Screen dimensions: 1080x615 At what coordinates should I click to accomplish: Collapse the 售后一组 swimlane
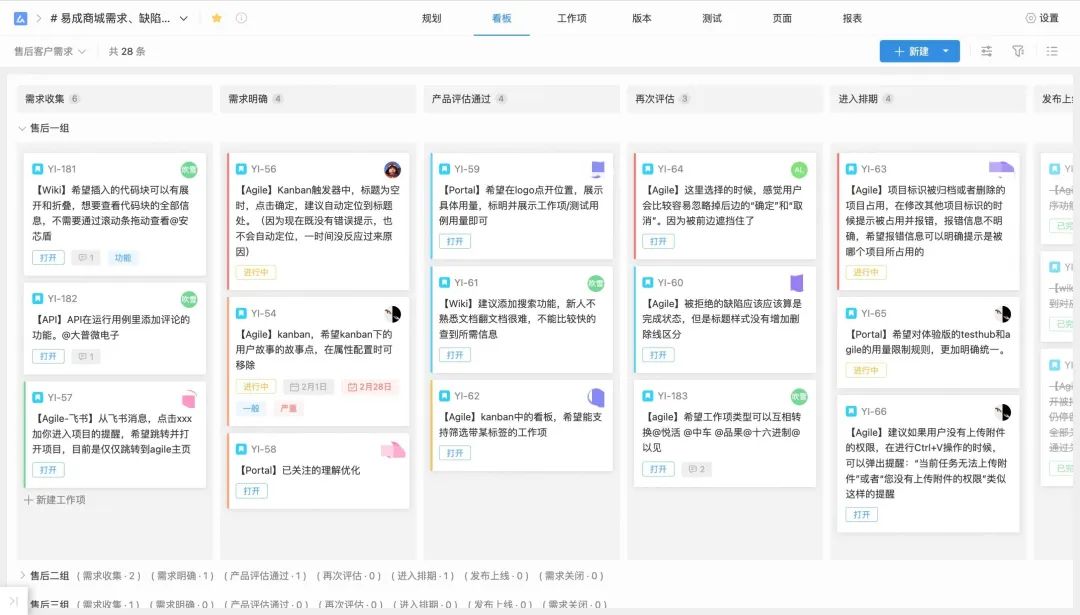(x=22, y=128)
